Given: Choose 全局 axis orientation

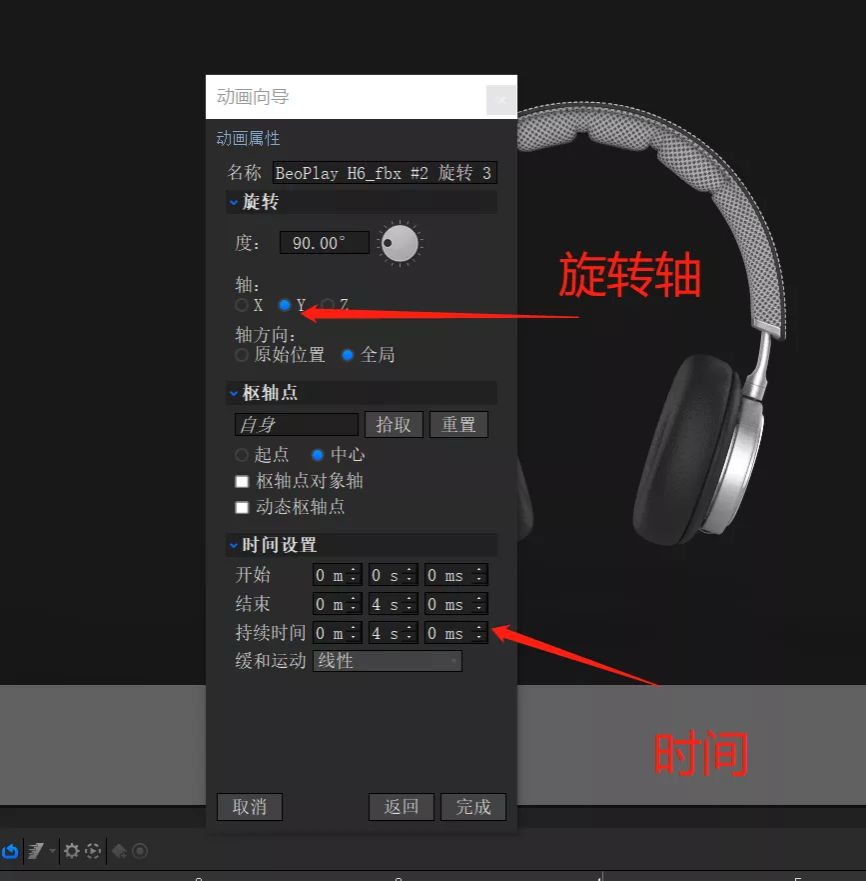Looking at the screenshot, I should pyautogui.click(x=347, y=355).
